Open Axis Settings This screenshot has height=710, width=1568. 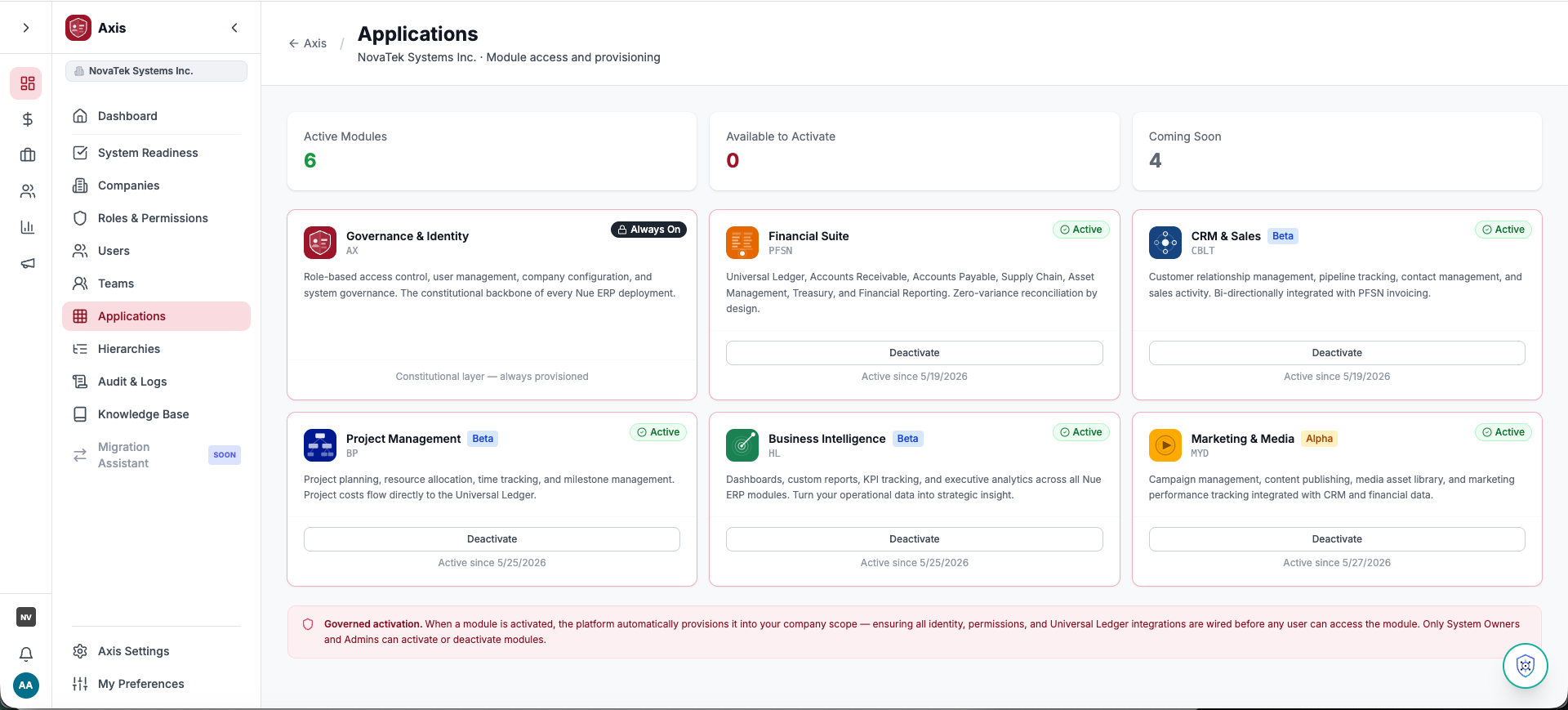pyautogui.click(x=156, y=651)
